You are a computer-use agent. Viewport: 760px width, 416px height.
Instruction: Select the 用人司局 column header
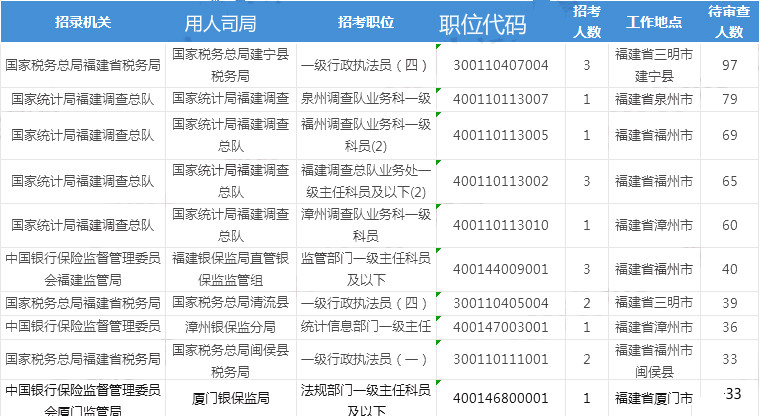pos(221,23)
